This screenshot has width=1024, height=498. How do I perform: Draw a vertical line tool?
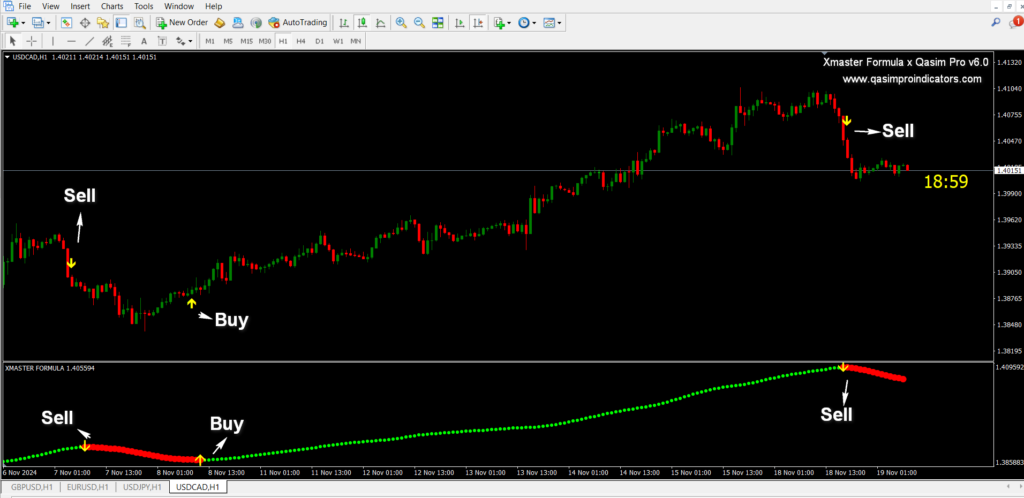(54, 41)
